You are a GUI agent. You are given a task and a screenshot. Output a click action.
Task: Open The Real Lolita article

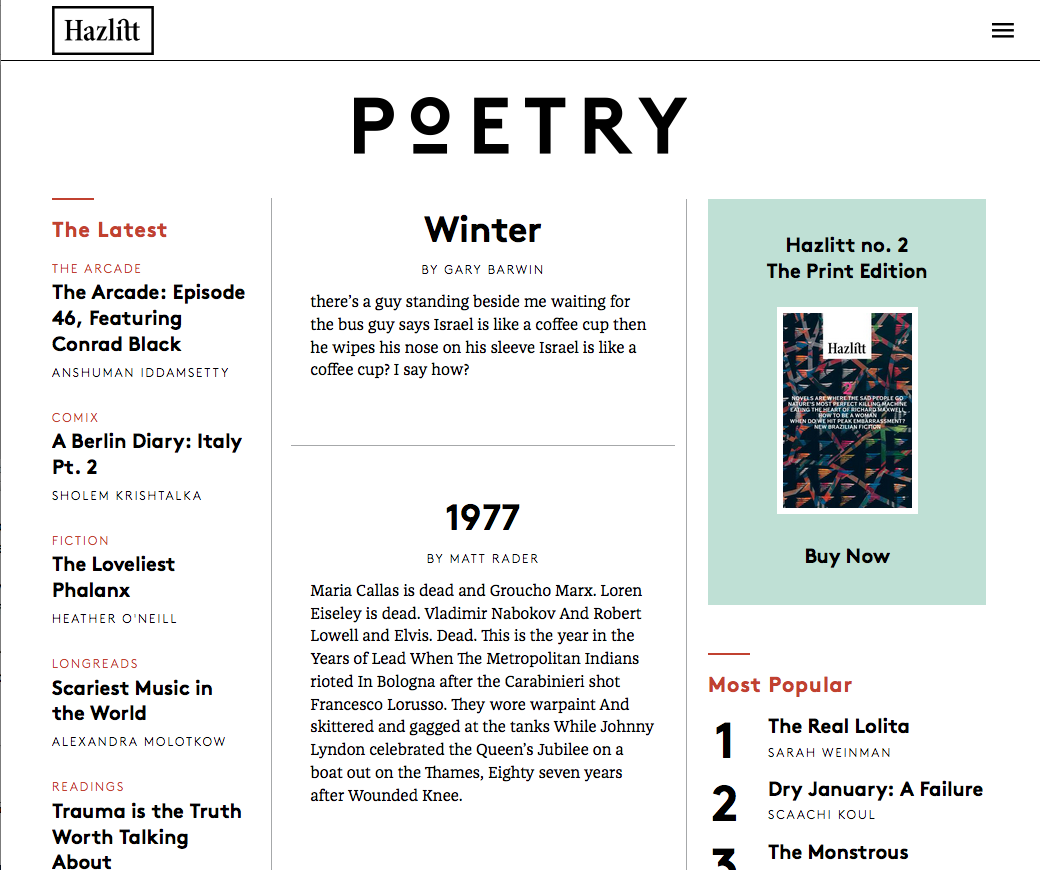838,726
